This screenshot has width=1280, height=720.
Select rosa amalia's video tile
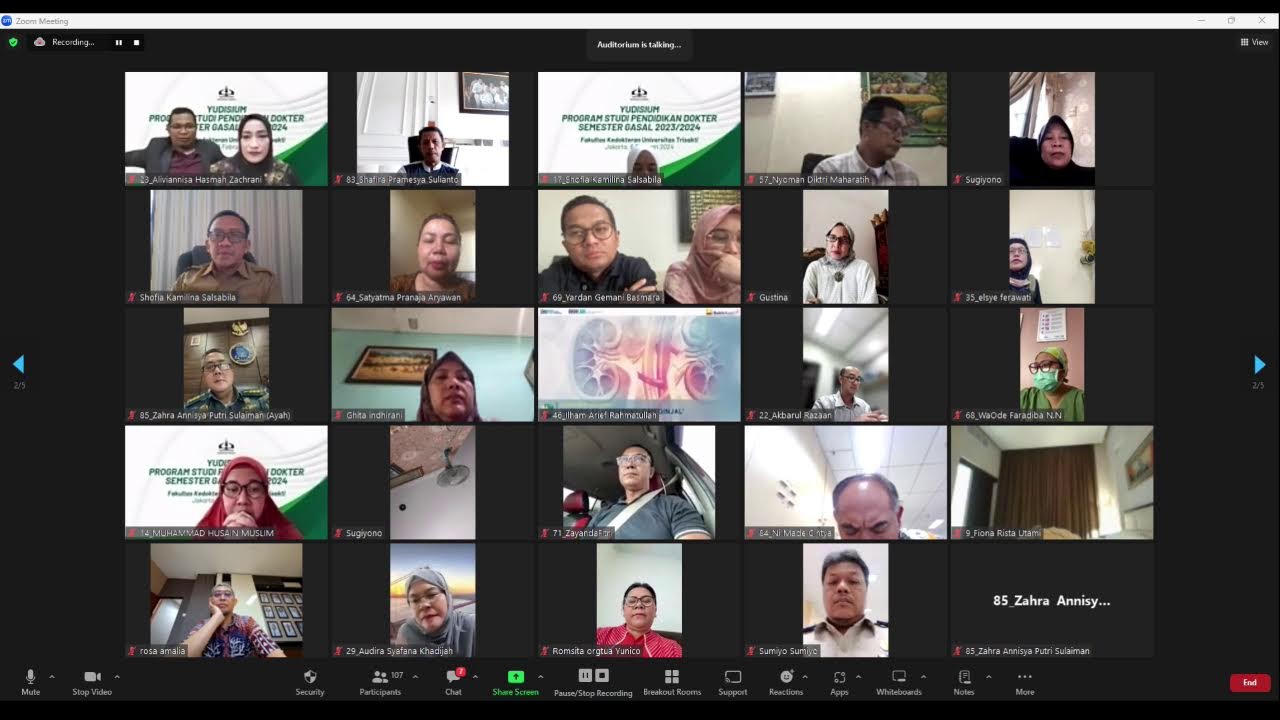(226, 601)
